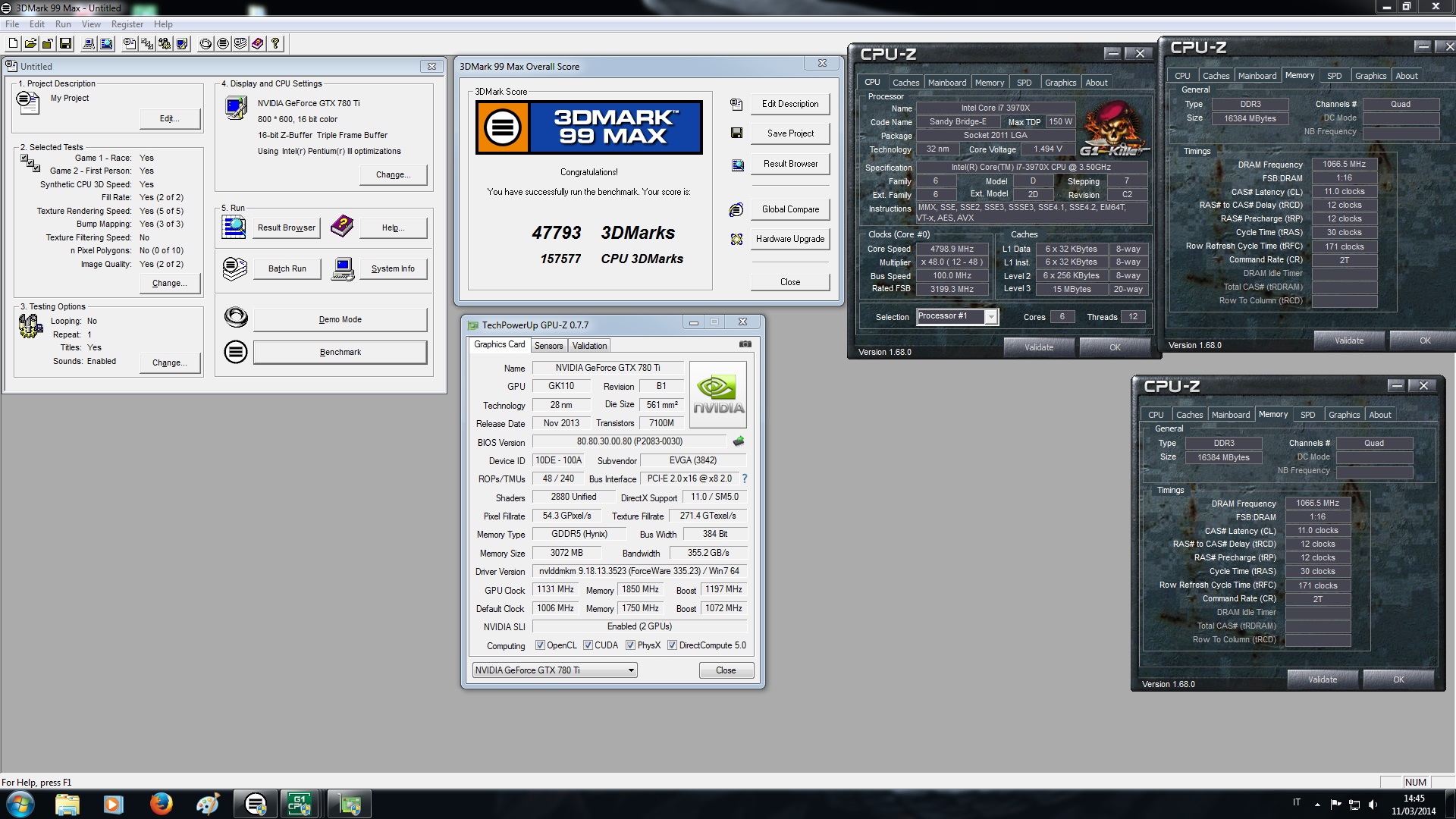Click the Open project folder toolbar icon

coord(30,43)
